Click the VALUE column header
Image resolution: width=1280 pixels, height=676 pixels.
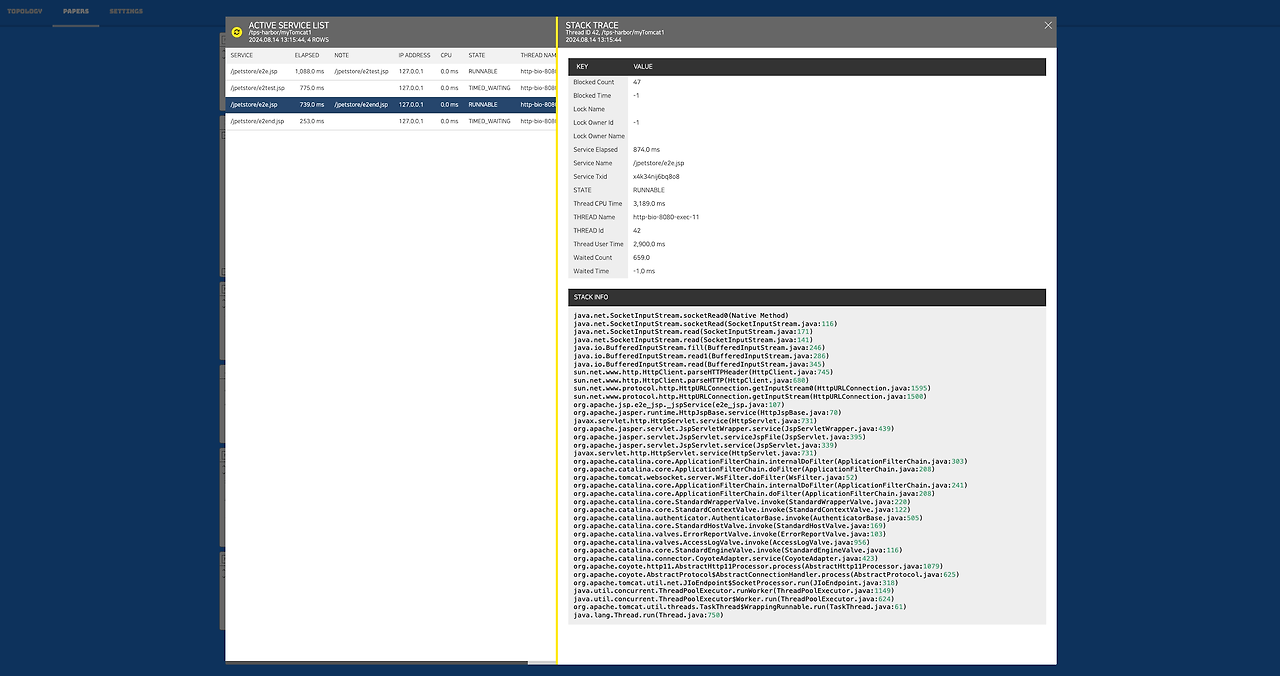643,66
